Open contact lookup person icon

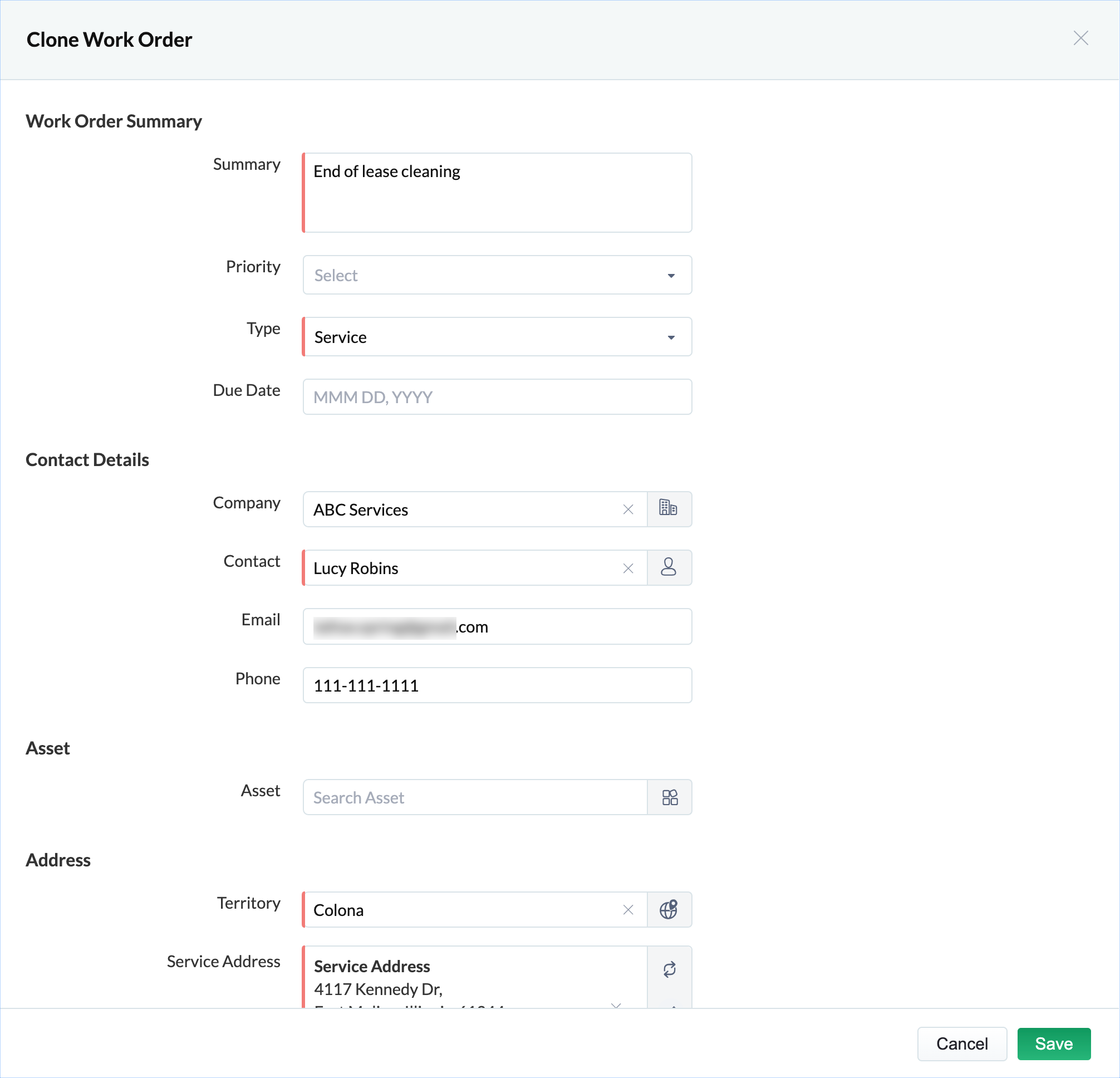(x=669, y=567)
